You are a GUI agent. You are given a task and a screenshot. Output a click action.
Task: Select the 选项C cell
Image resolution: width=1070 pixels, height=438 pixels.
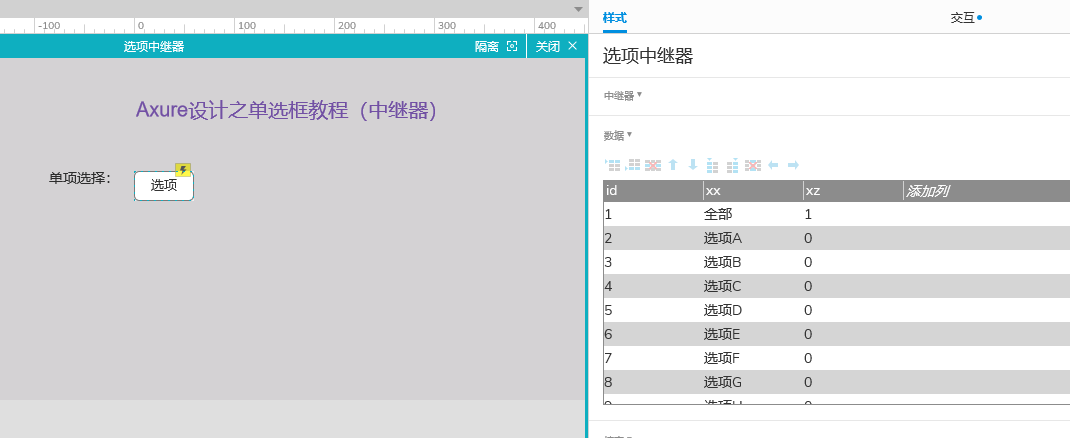tap(753, 286)
